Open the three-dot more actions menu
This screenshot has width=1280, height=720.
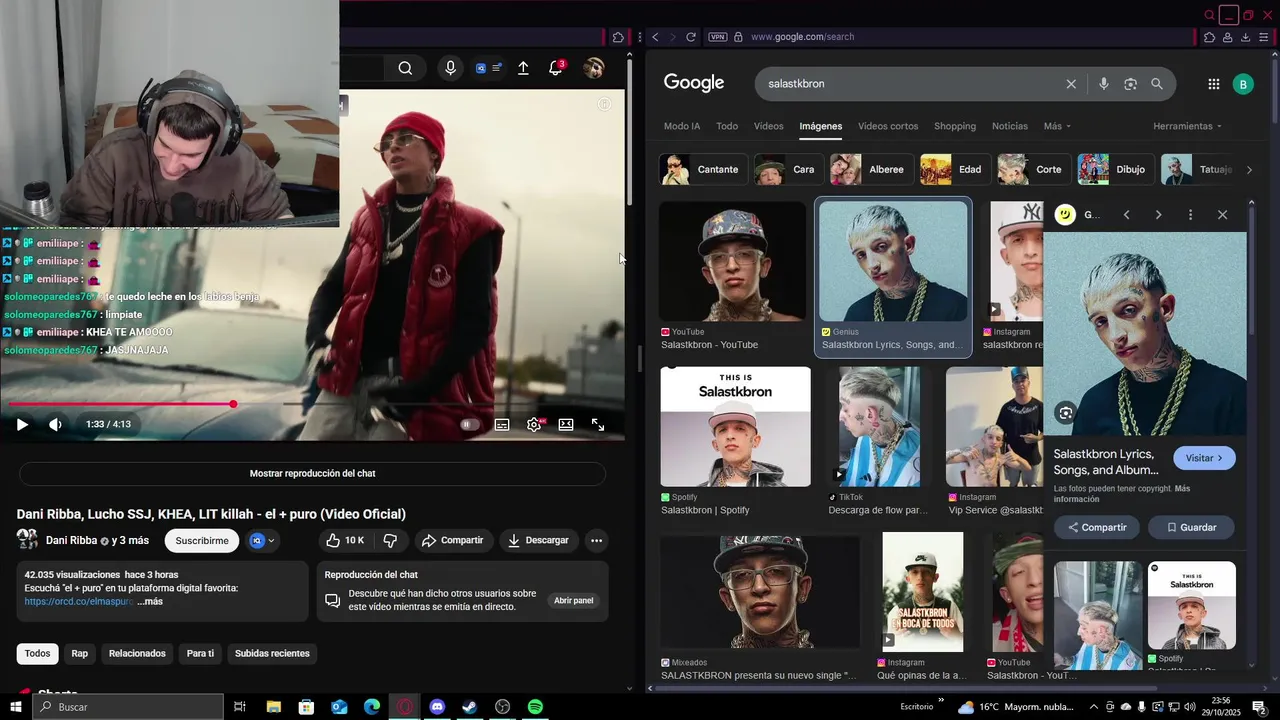pyautogui.click(x=596, y=540)
